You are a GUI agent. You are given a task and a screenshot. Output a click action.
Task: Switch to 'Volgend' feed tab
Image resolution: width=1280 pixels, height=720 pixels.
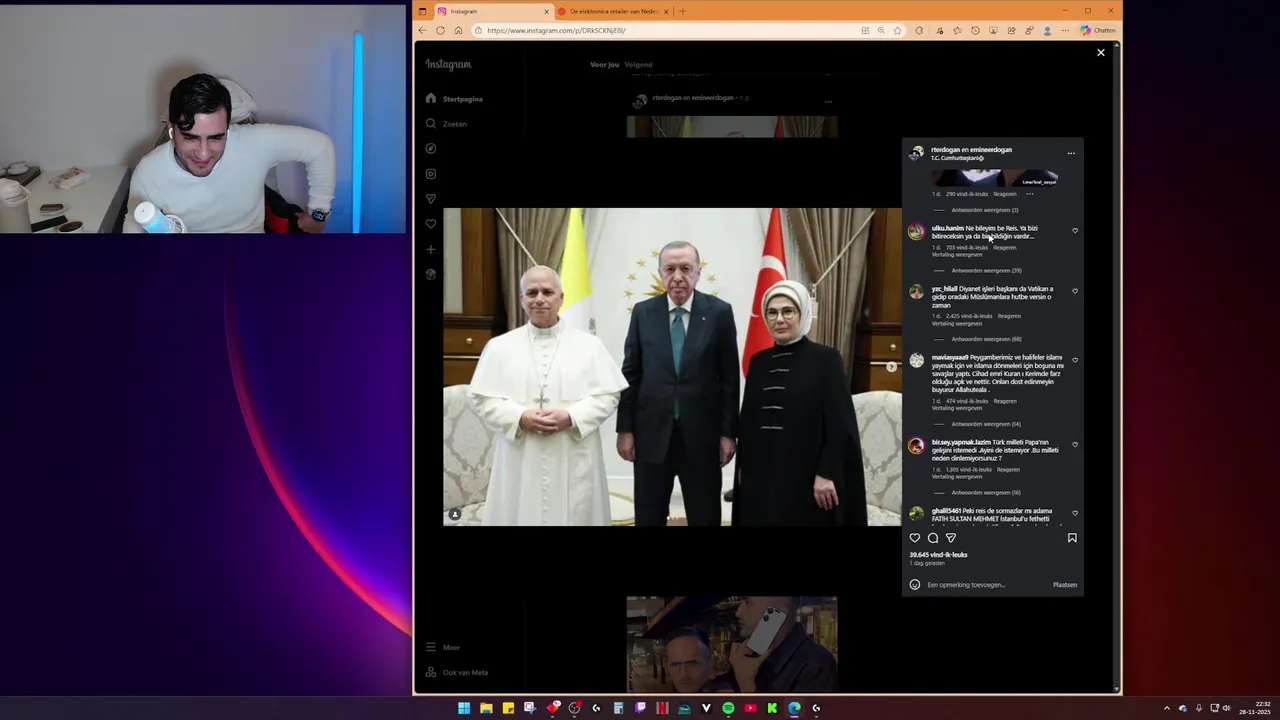pos(638,65)
